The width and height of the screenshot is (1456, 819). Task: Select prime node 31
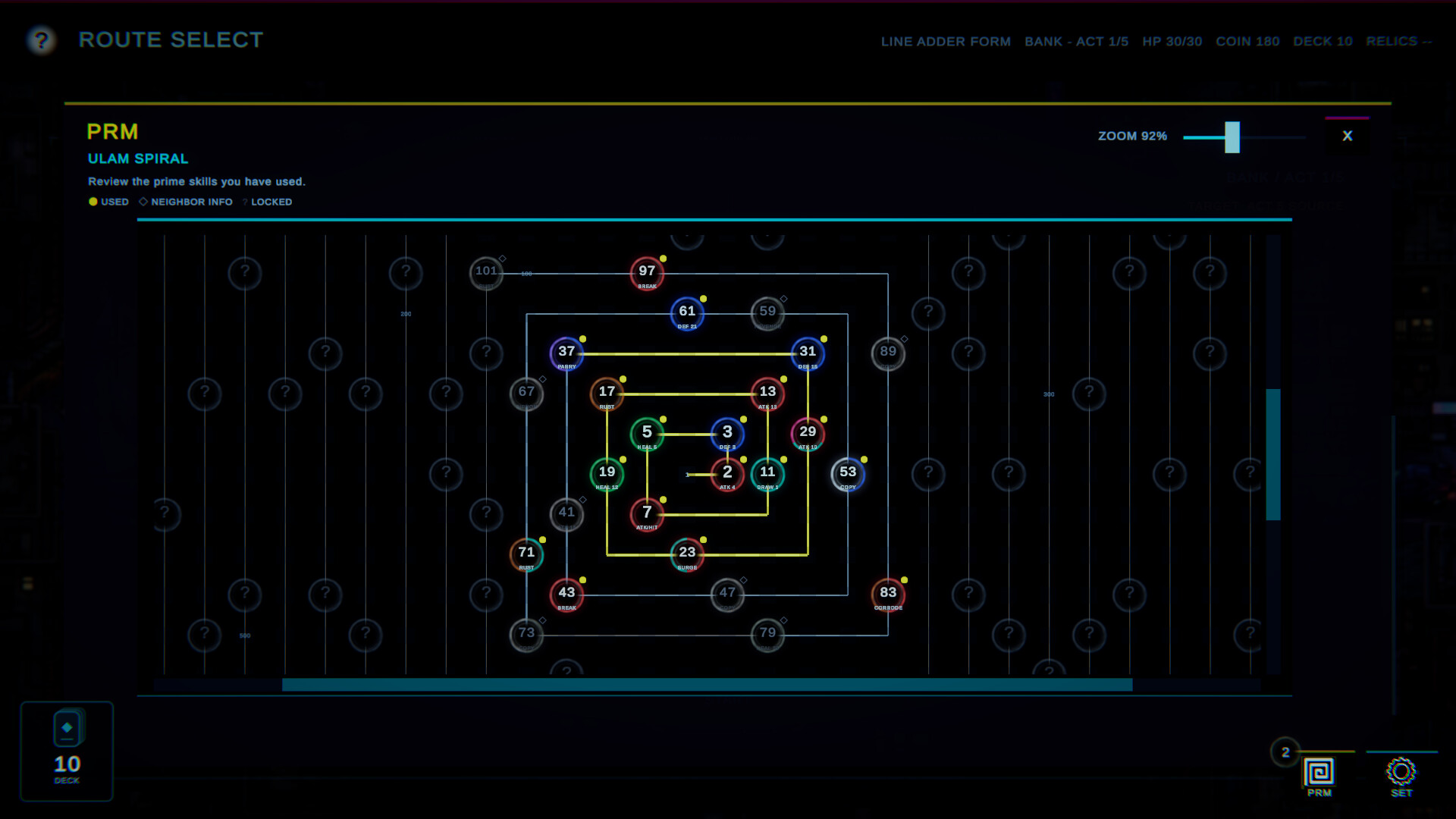coord(808,353)
